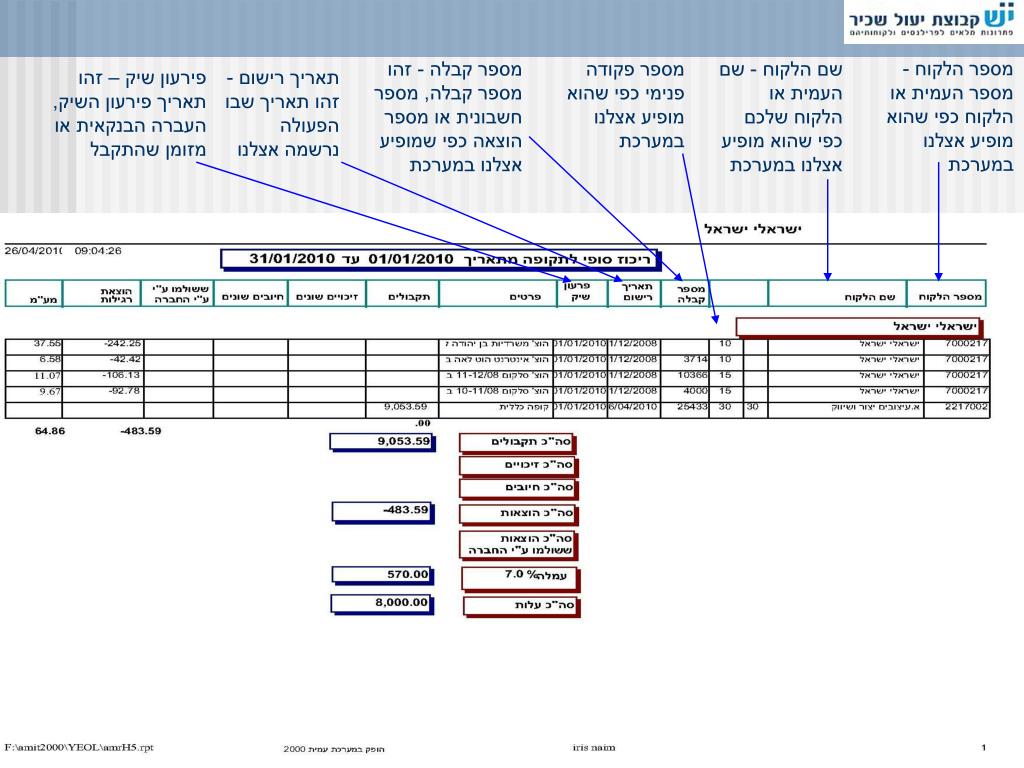Click the report time 09:04:26
Viewport: 1024px width, 768px height.
[x=98, y=251]
